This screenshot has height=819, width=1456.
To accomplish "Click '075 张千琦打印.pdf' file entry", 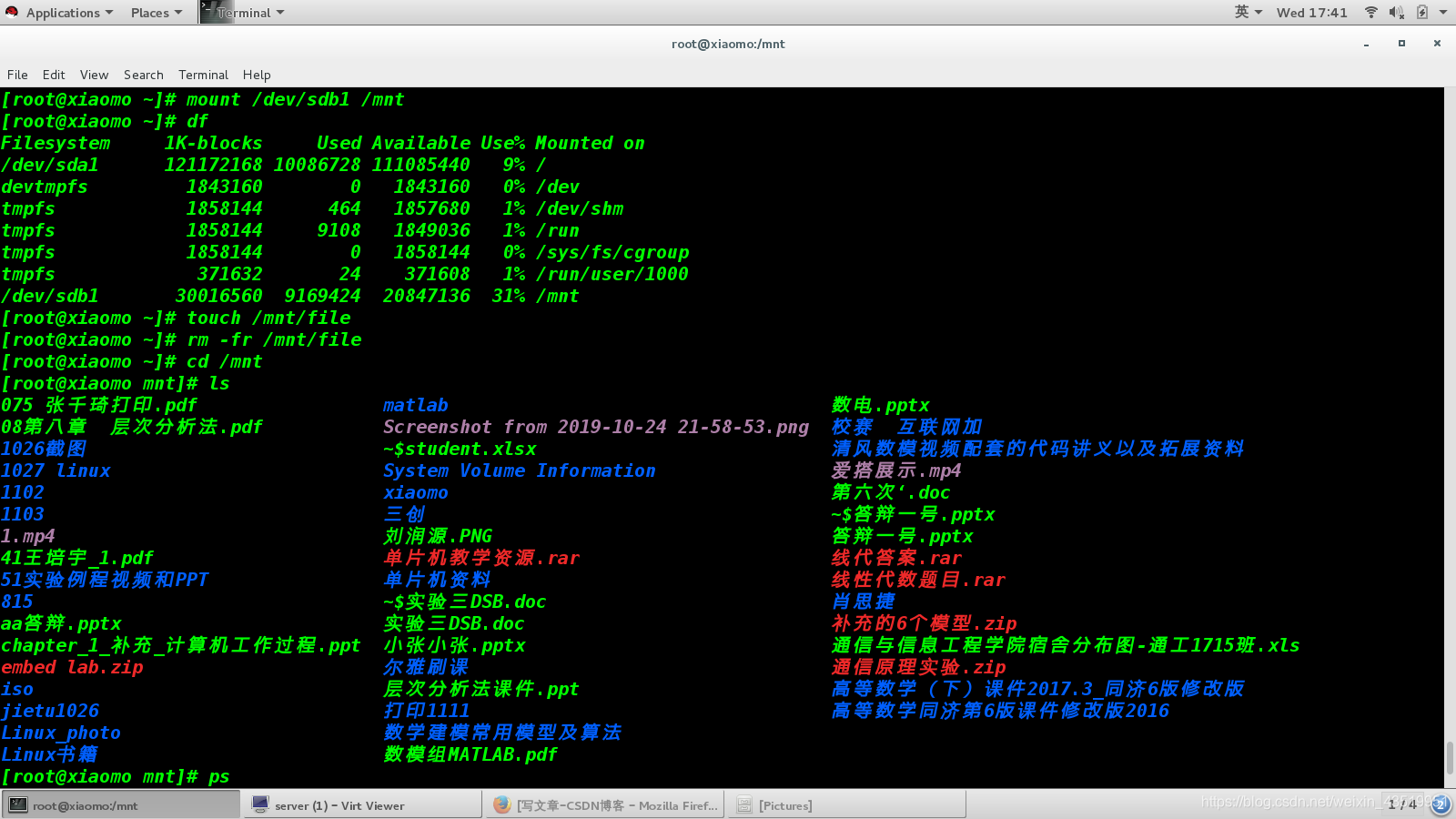I will [99, 405].
